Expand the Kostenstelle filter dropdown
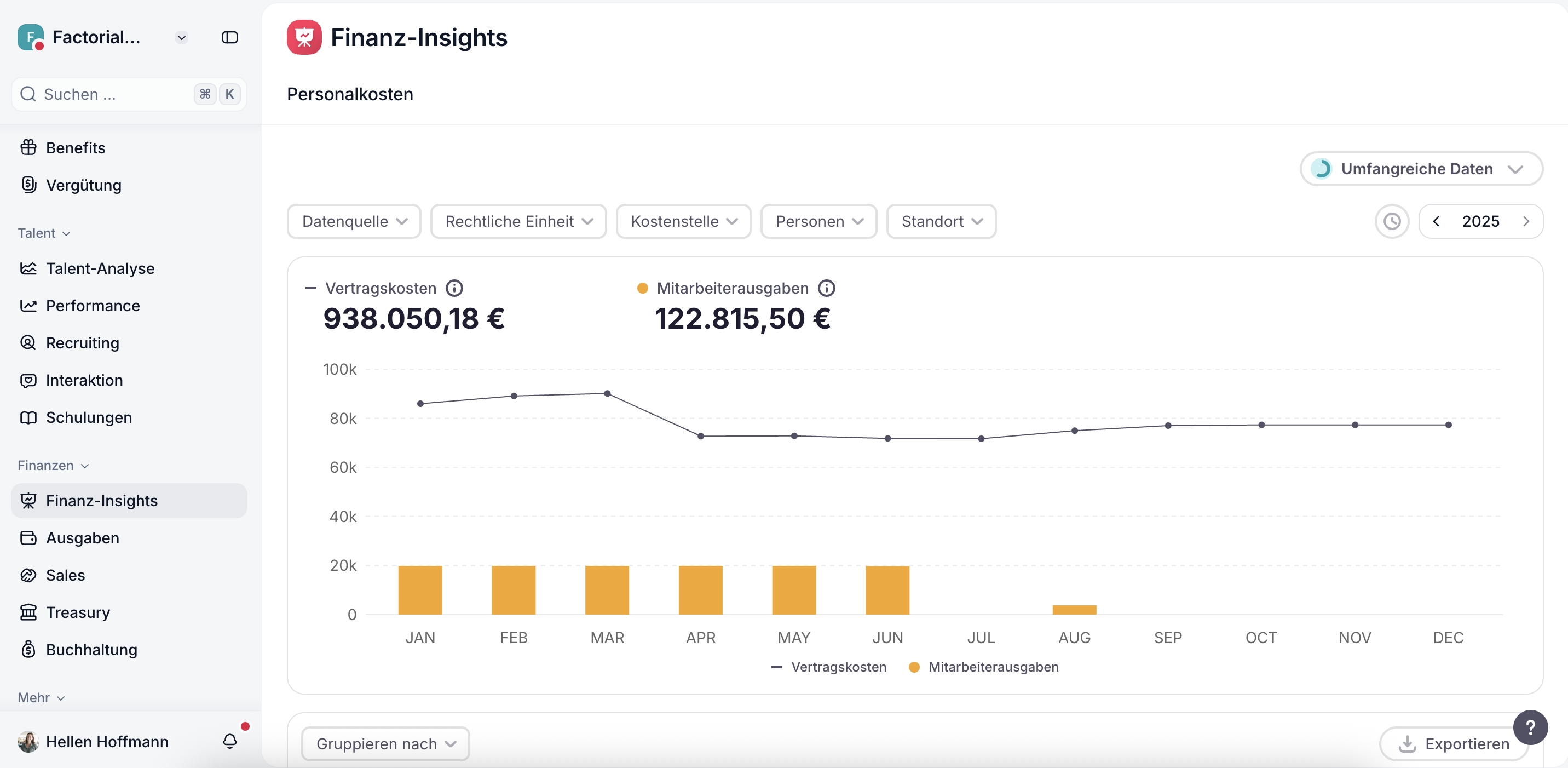 [684, 221]
